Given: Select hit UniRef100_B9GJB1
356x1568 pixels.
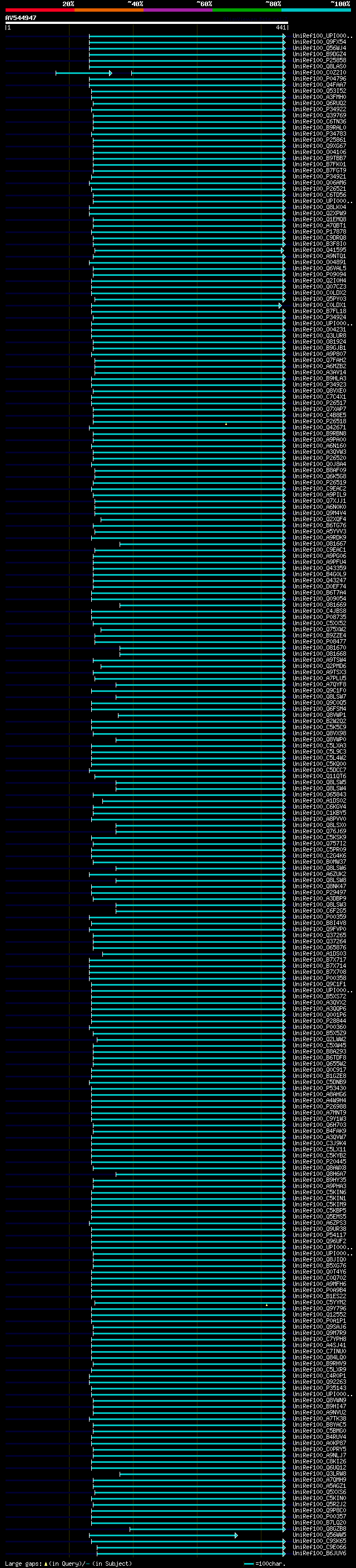Looking at the screenshot, I should [319, 348].
